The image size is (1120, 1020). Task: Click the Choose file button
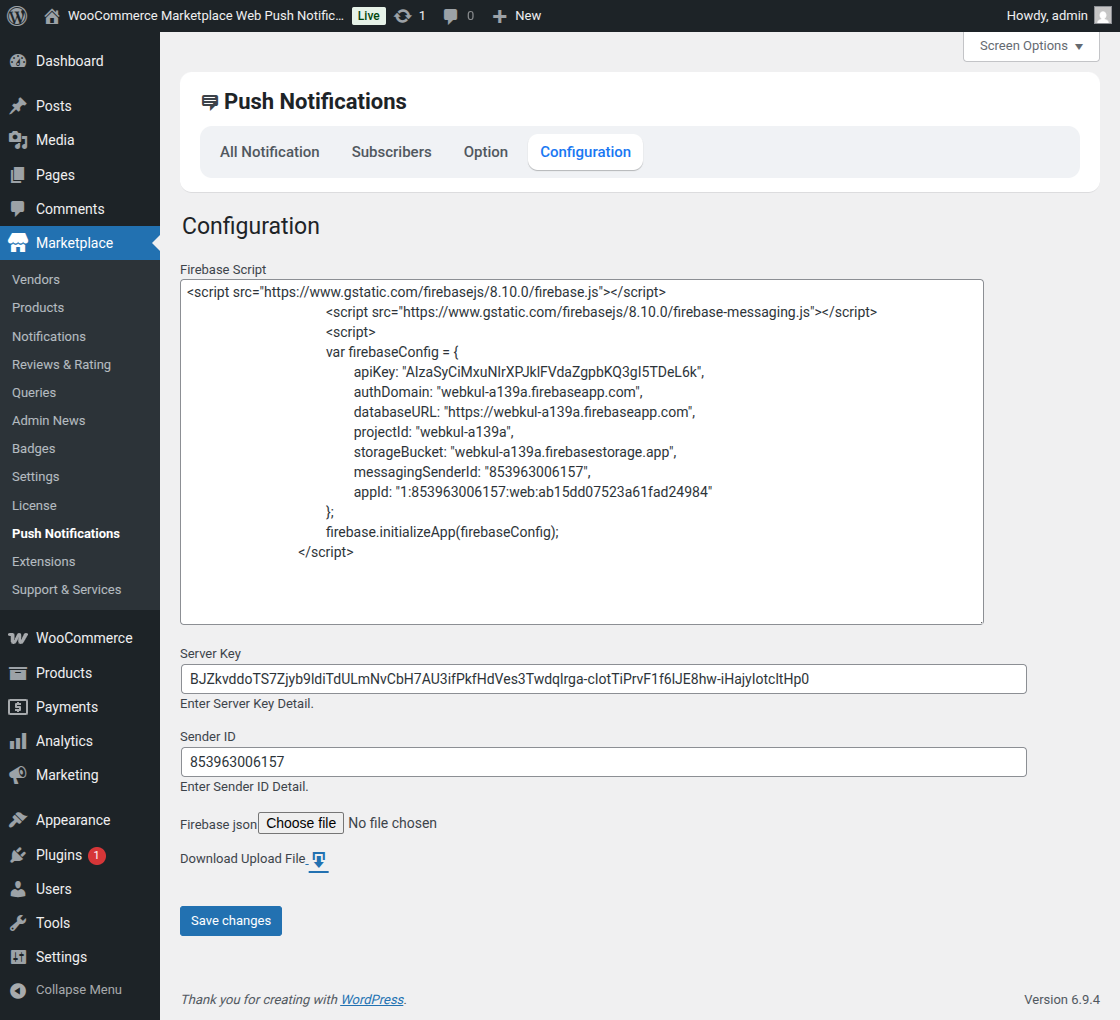301,823
